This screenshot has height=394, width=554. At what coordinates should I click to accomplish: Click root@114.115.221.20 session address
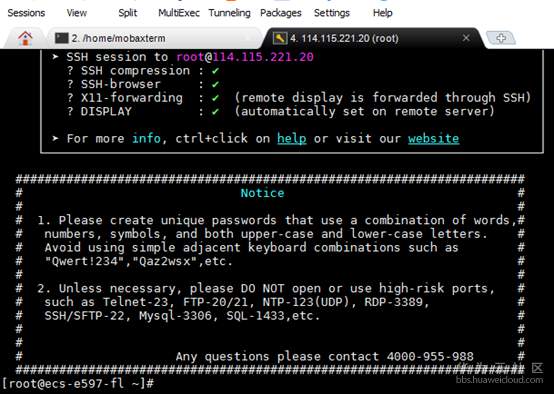tap(245, 57)
